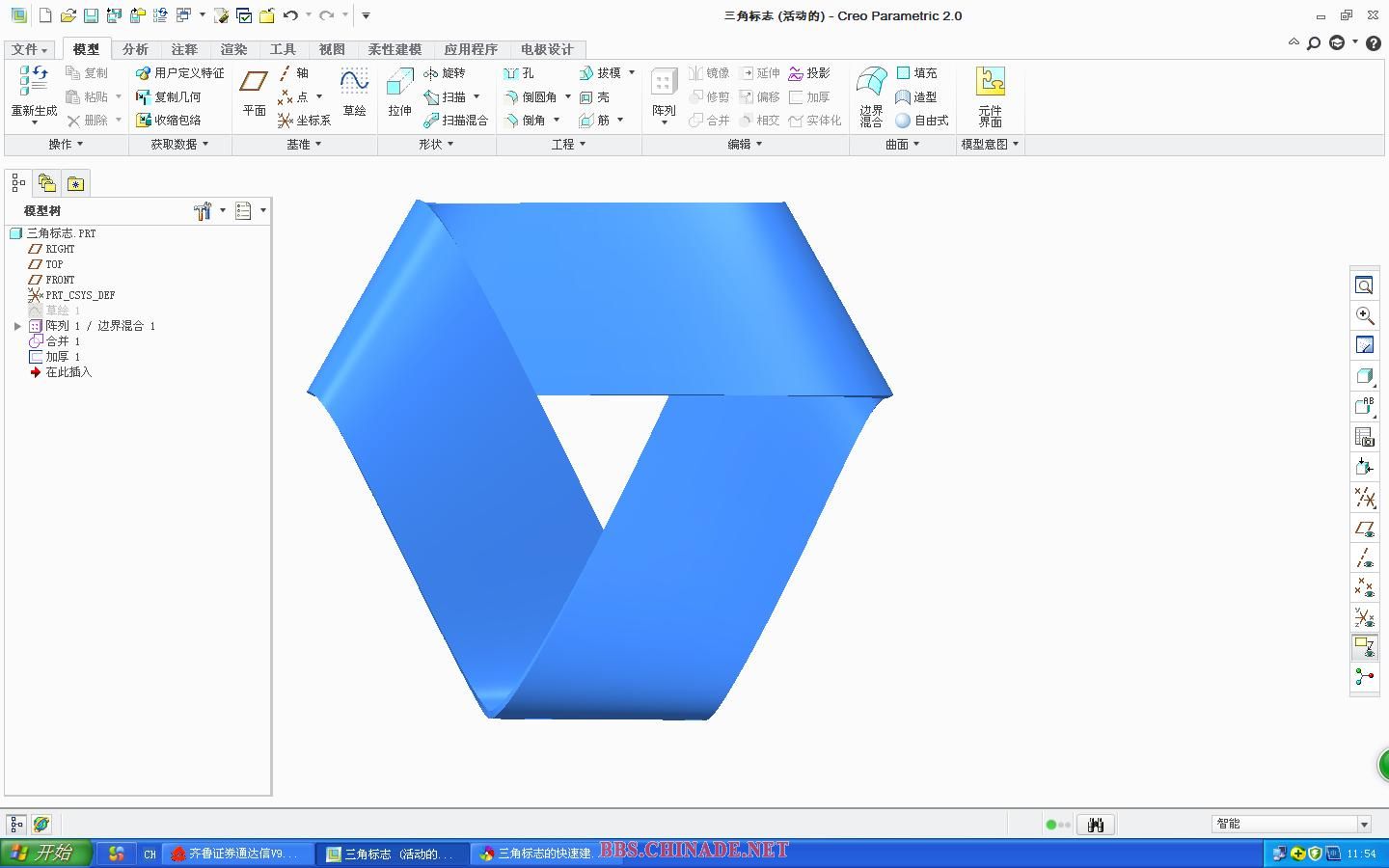The height and width of the screenshot is (868, 1389).
Task: Open the 基准 group dropdown
Action: tap(304, 144)
